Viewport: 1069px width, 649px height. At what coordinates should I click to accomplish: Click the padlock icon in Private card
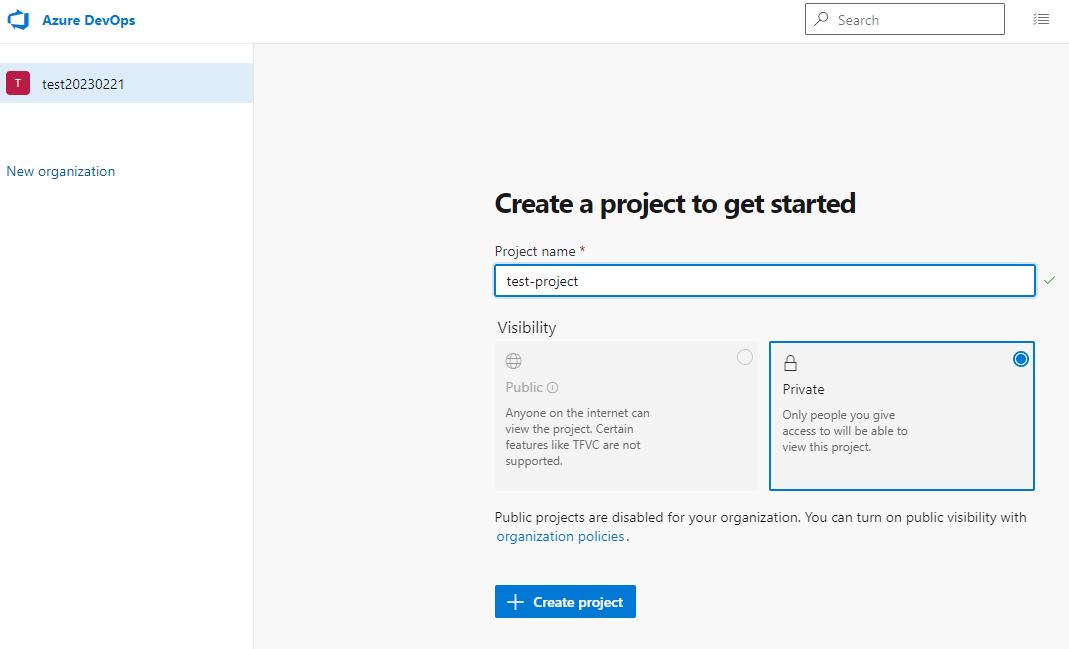click(x=790, y=363)
